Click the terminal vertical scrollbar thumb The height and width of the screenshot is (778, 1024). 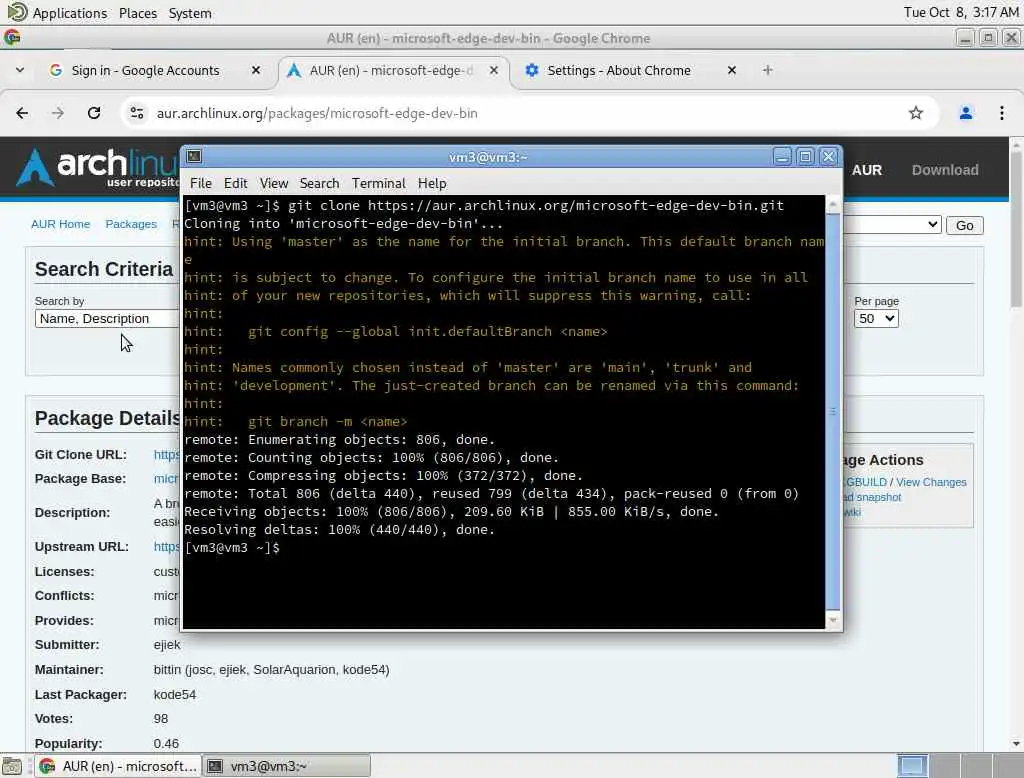click(x=833, y=412)
